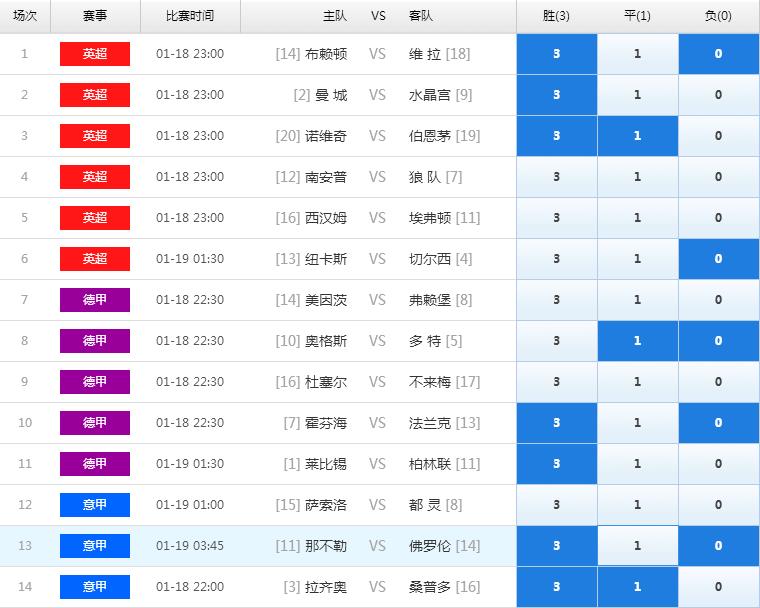
Task: Click the 意甲 league tag in match 12
Action: coord(95,504)
